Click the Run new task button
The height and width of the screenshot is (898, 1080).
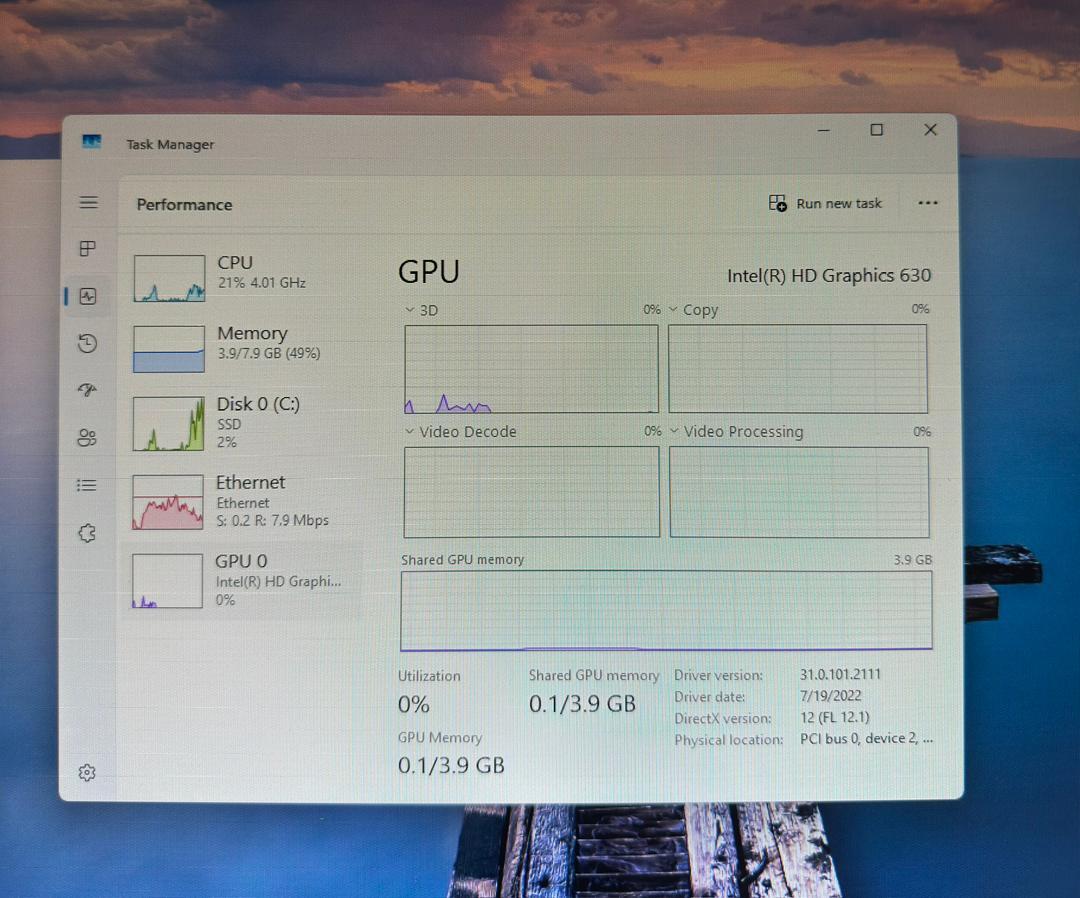pyautogui.click(x=826, y=203)
